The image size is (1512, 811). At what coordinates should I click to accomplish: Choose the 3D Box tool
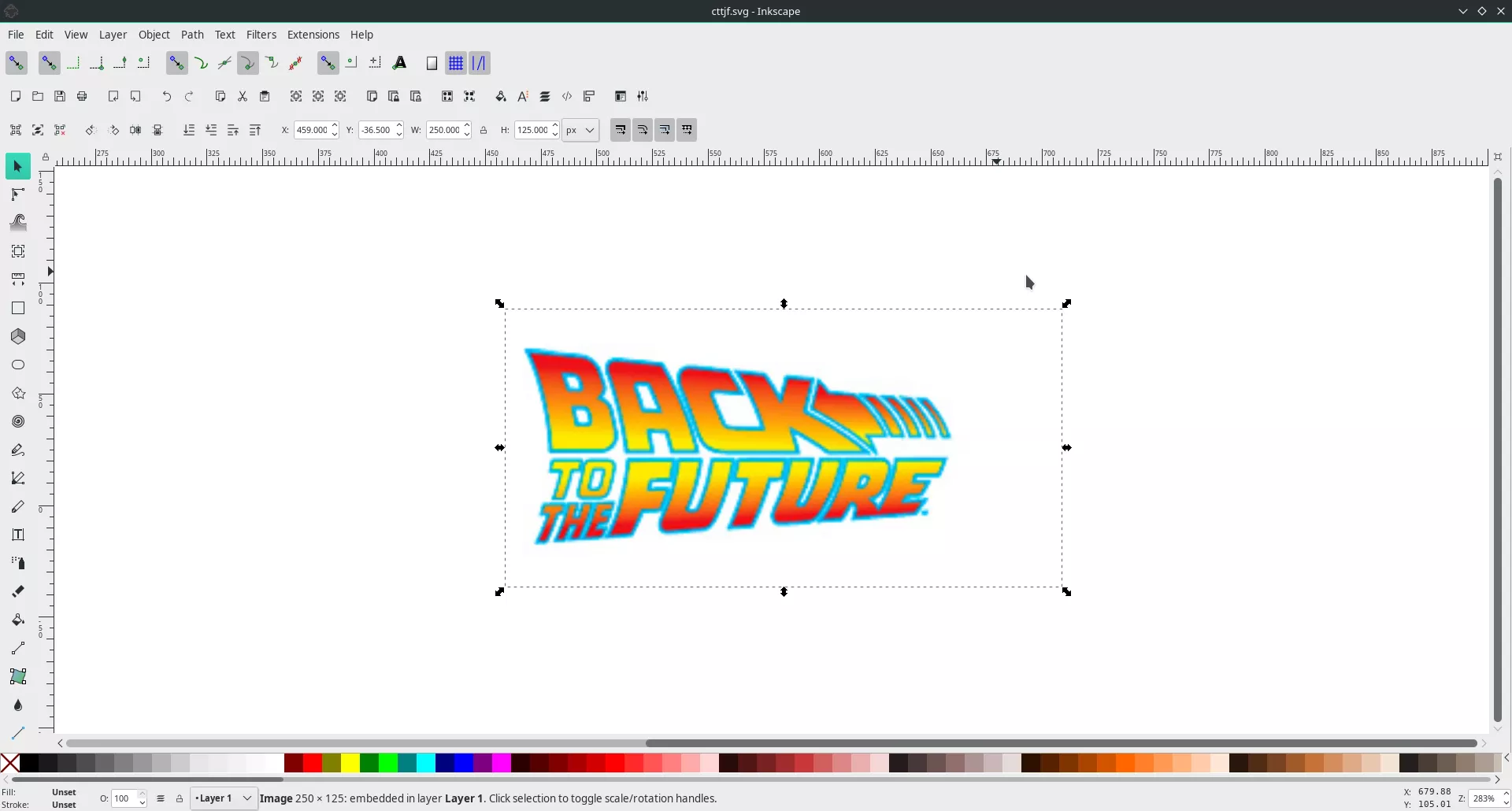click(x=18, y=336)
